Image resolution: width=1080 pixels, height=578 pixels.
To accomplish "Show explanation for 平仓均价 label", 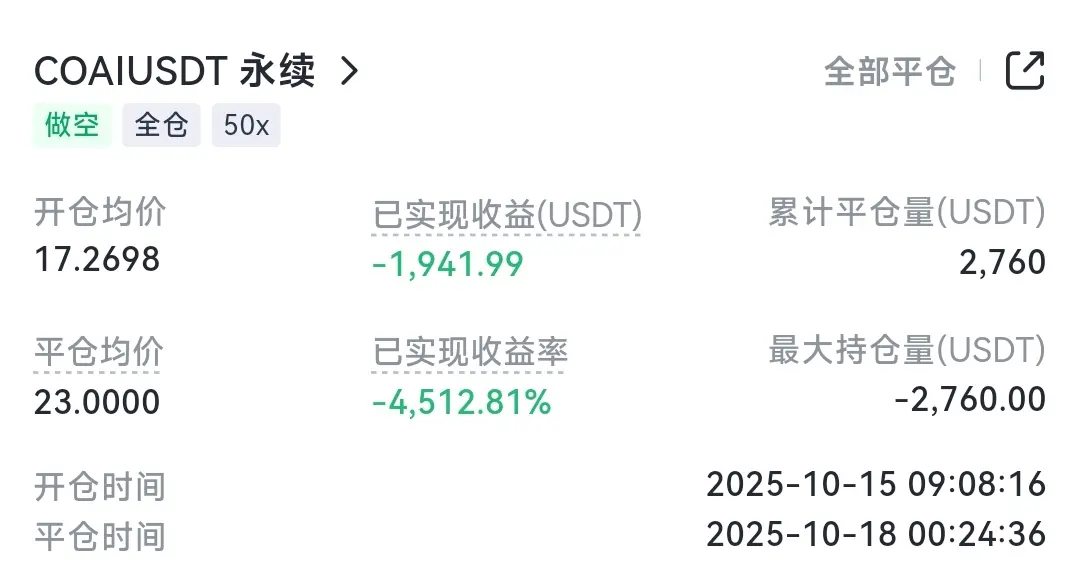I will pos(99,352).
